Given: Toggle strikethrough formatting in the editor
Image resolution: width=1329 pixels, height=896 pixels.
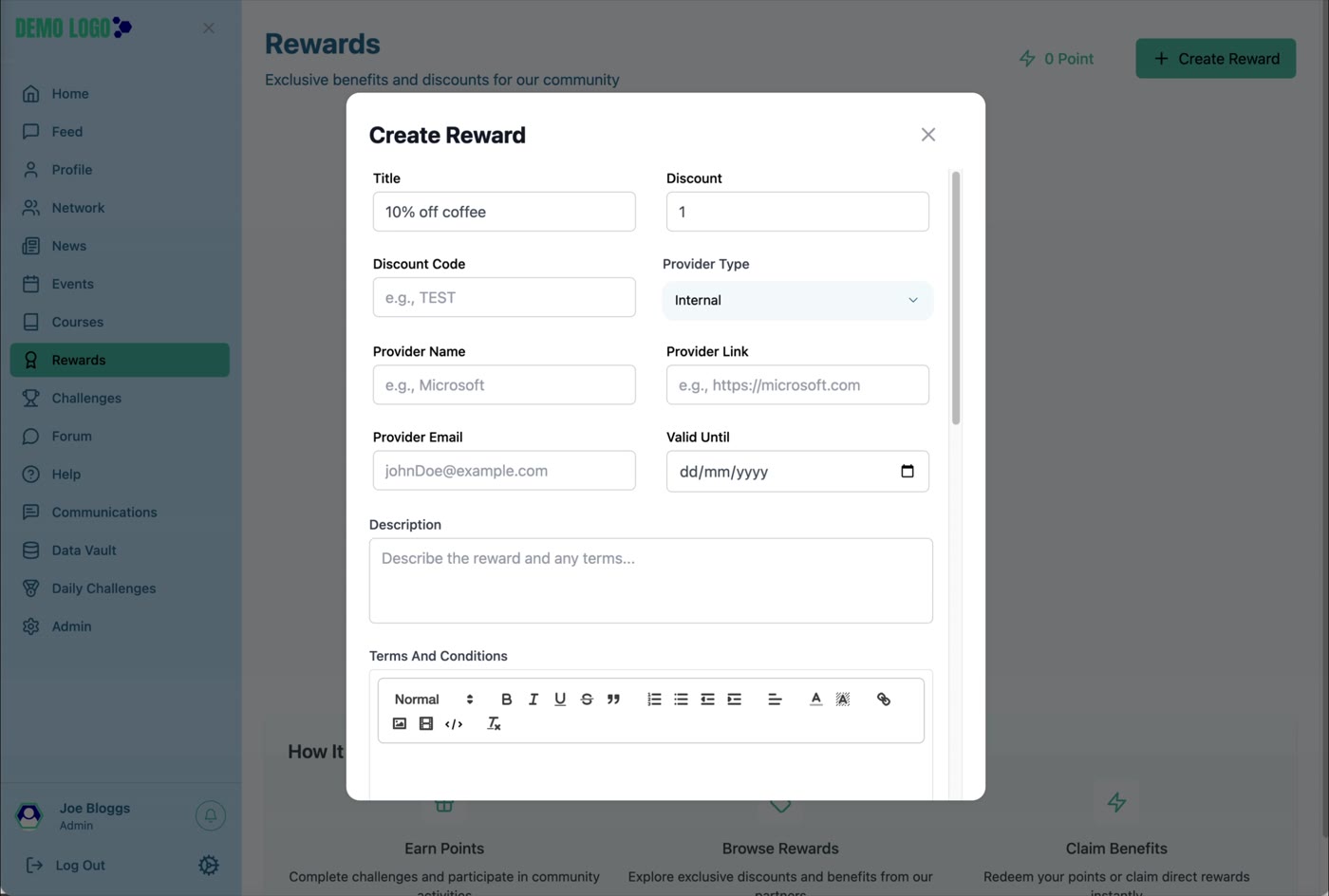Looking at the screenshot, I should pyautogui.click(x=587, y=699).
